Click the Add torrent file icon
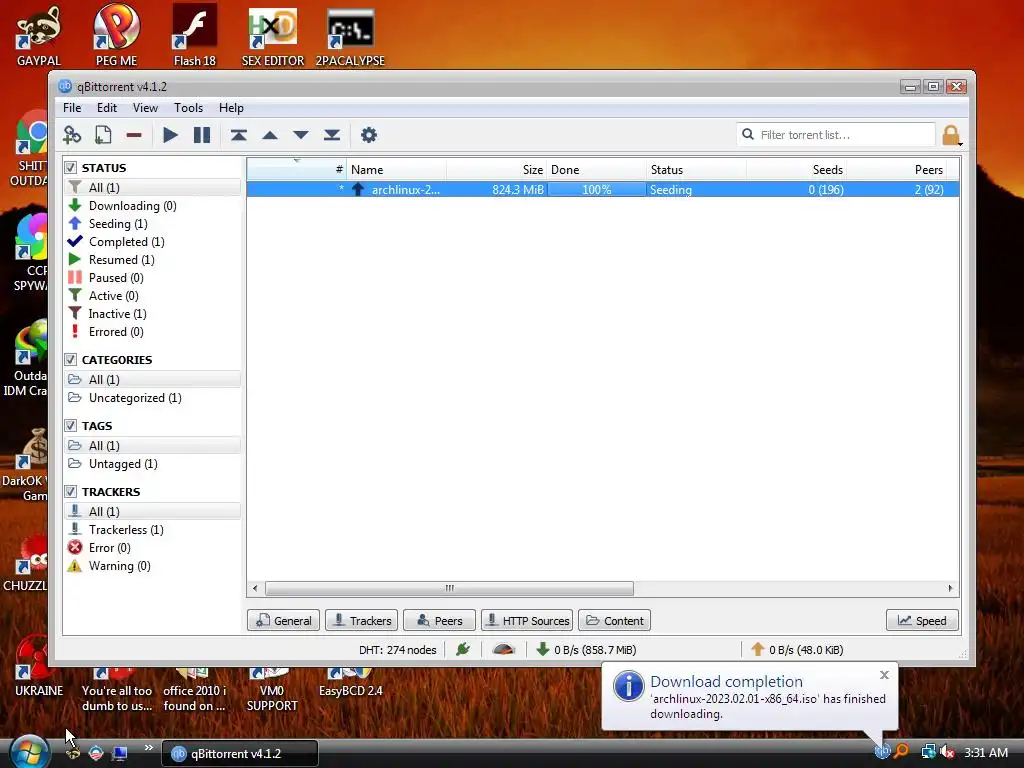1024x768 pixels. tap(103, 135)
